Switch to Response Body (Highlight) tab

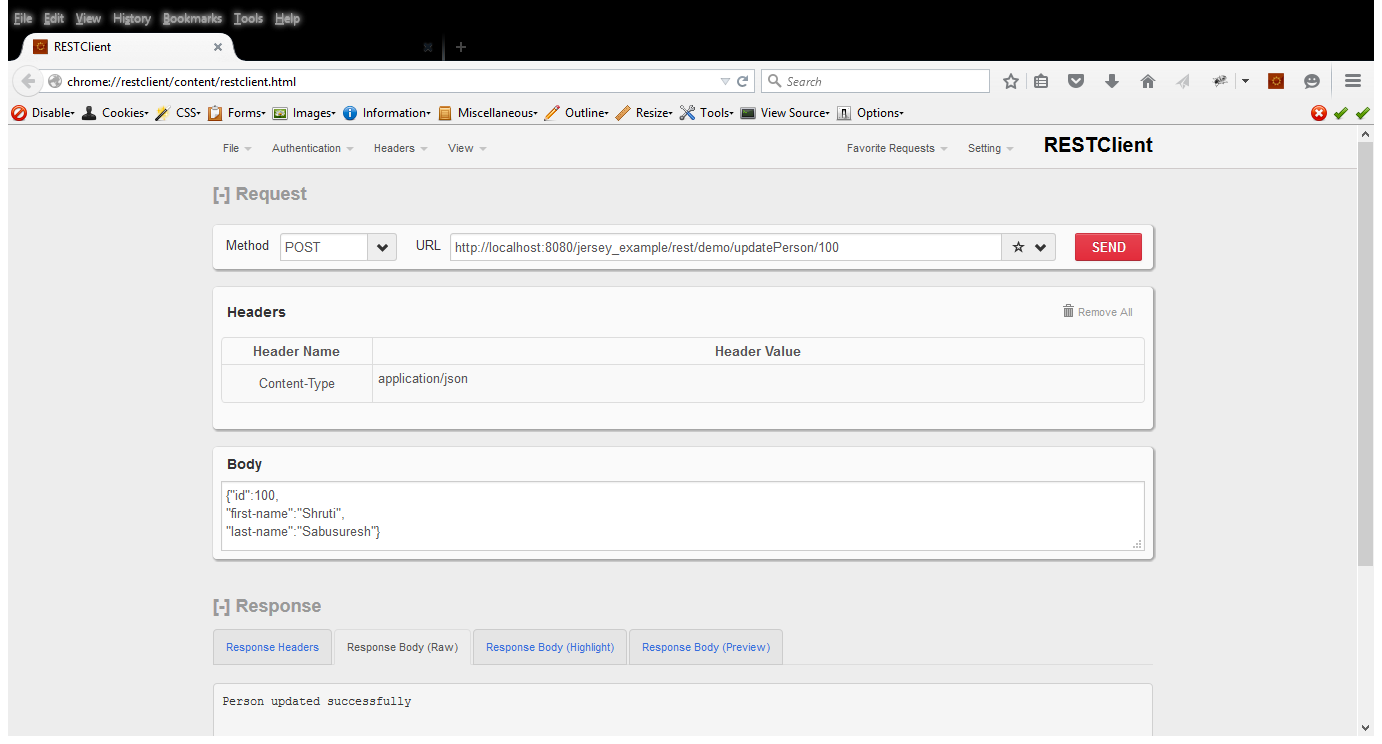point(550,647)
